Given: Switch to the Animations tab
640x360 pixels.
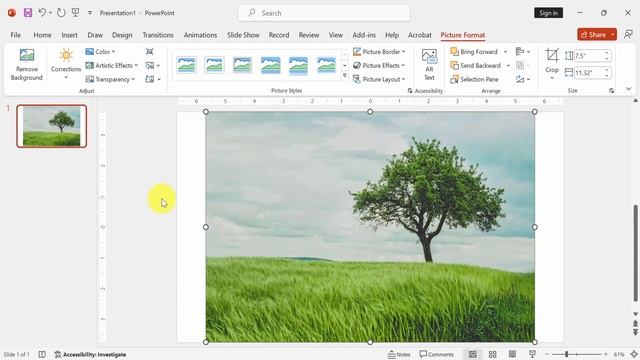Looking at the screenshot, I should [200, 35].
